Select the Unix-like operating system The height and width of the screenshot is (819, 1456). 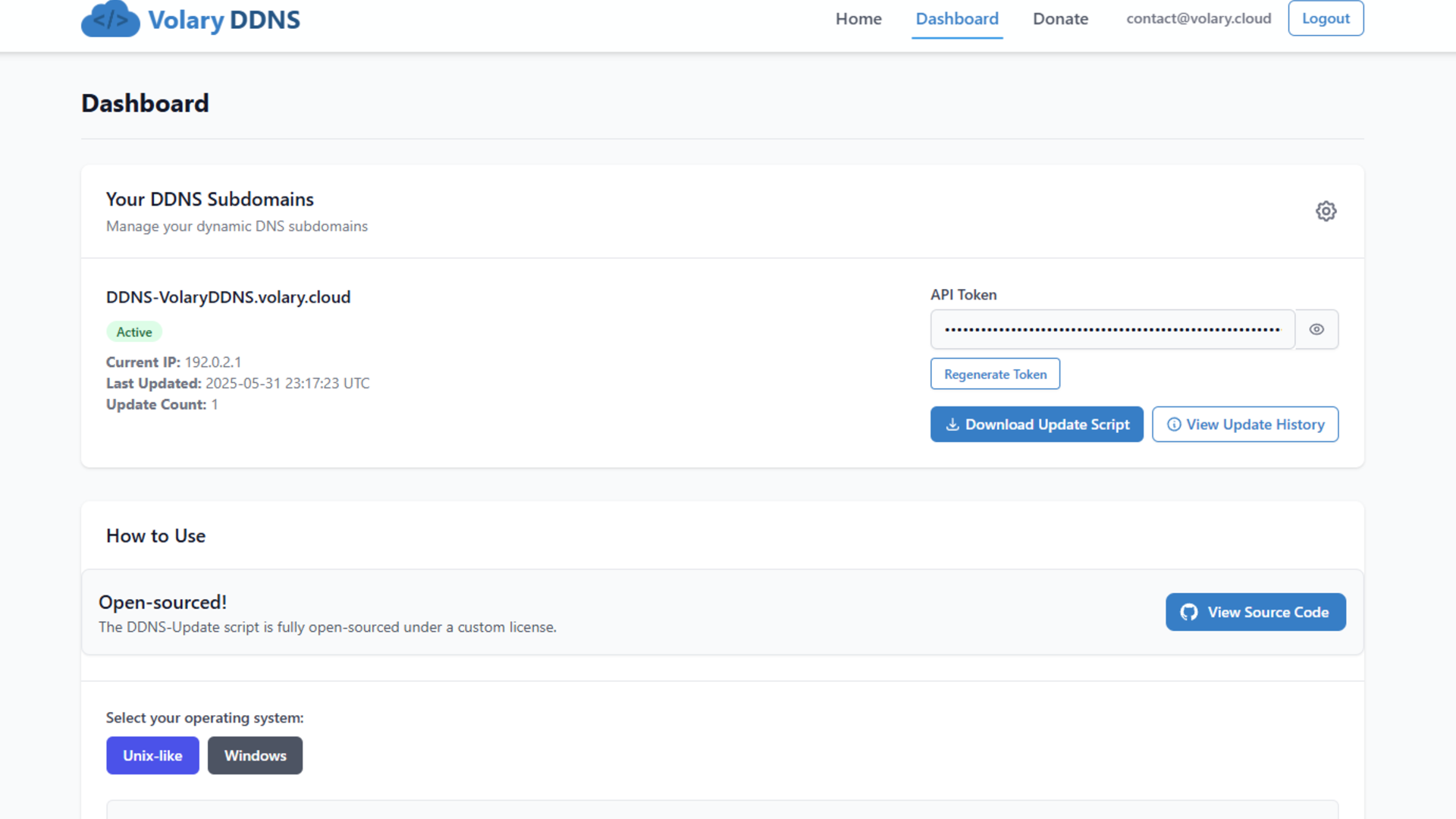tap(152, 755)
